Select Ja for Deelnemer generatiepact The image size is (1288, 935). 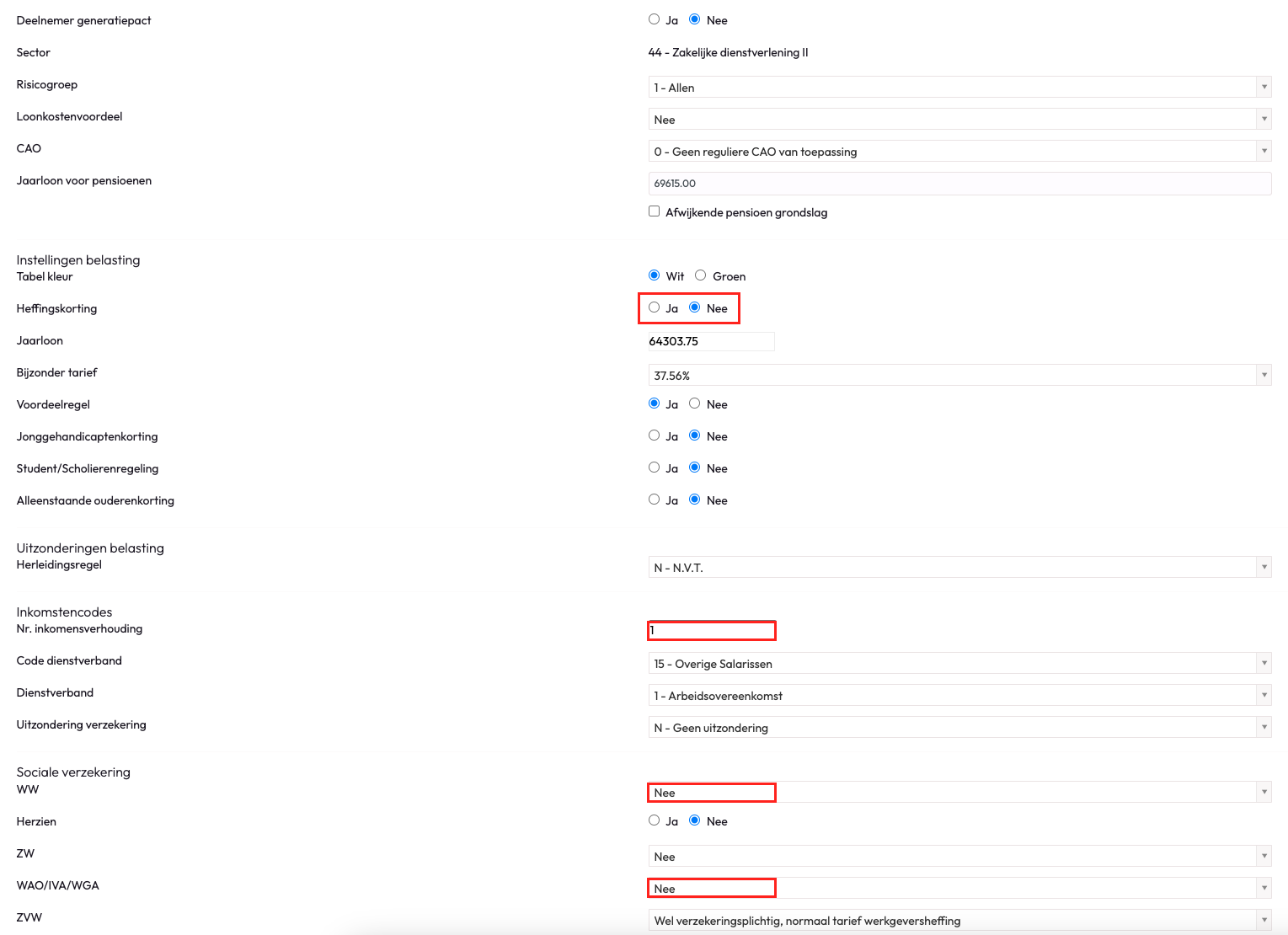click(654, 19)
